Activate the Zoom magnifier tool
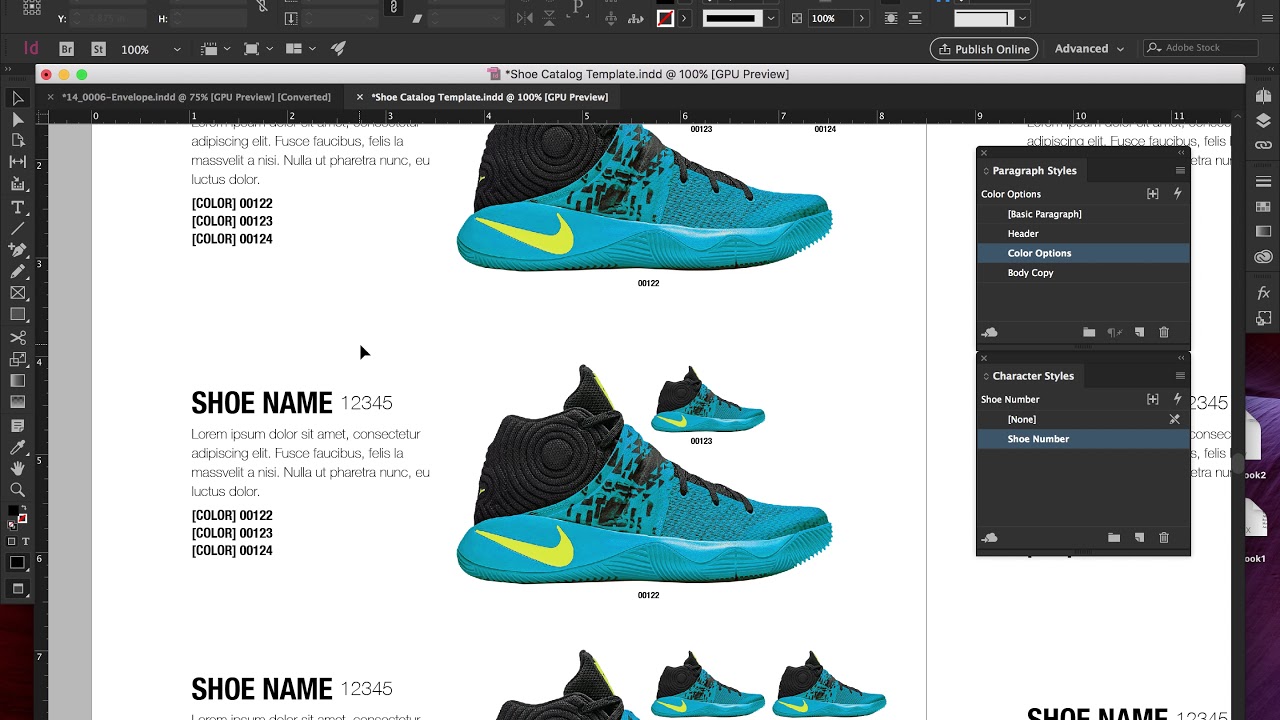This screenshot has height=720, width=1280. click(x=18, y=490)
